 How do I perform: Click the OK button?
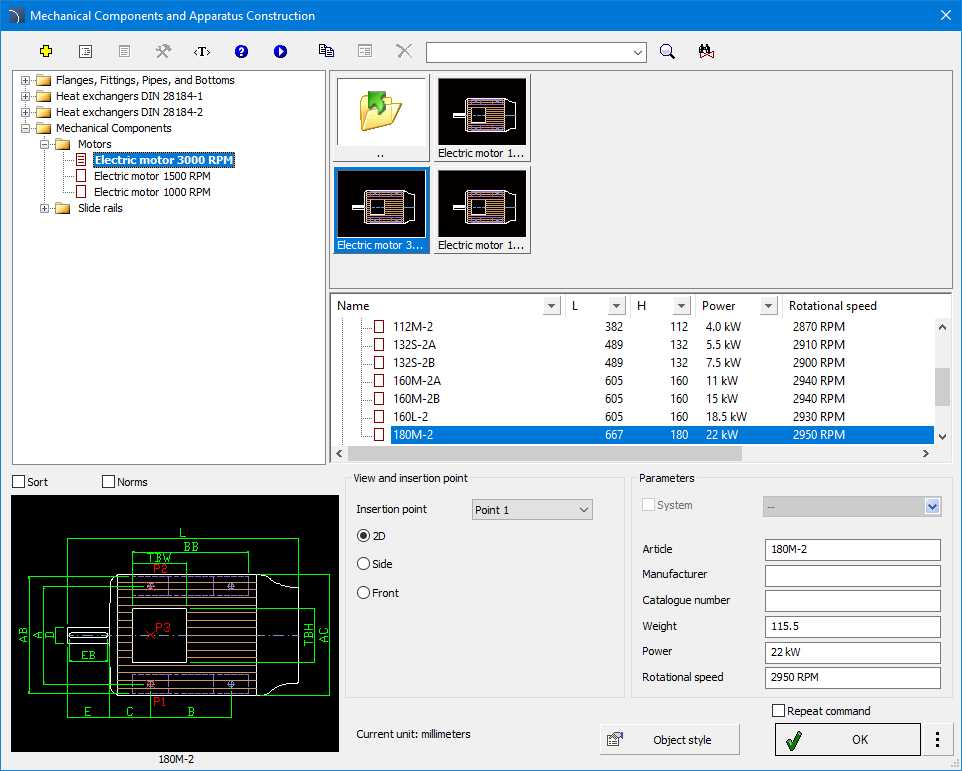coord(848,740)
